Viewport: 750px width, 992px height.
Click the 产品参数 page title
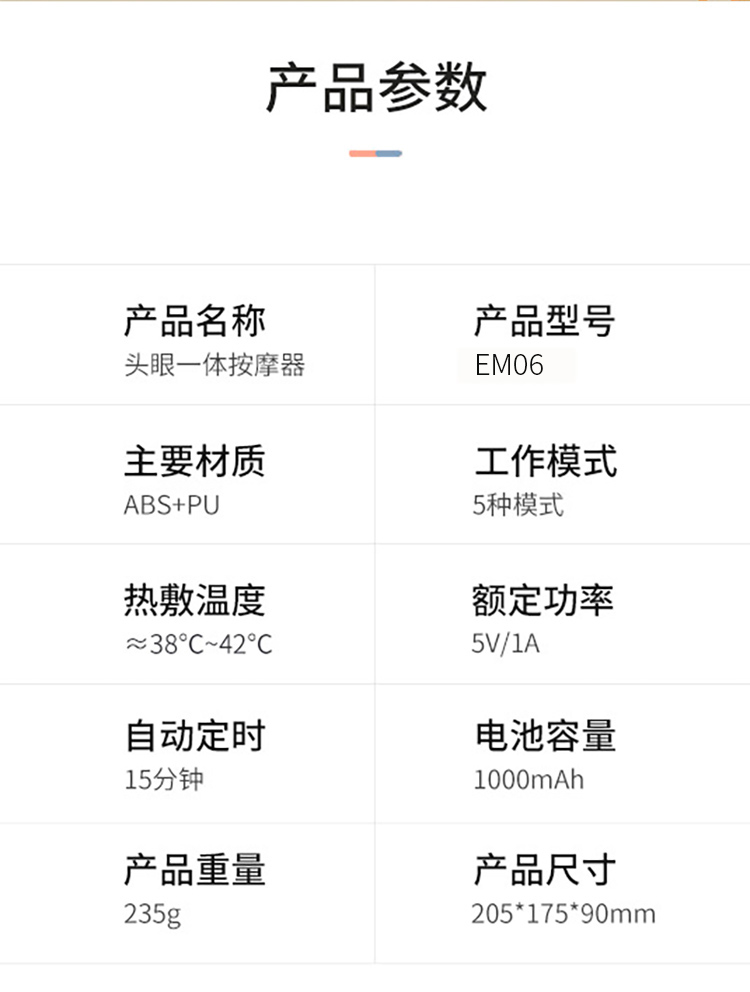[x=375, y=87]
